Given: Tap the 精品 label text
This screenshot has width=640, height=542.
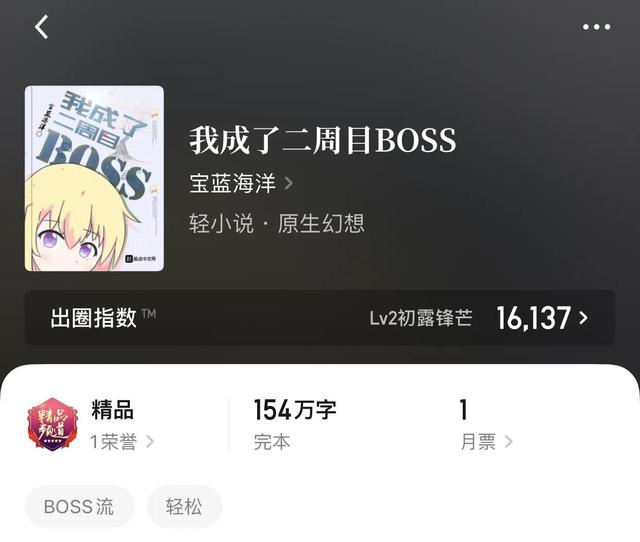Looking at the screenshot, I should tap(112, 409).
